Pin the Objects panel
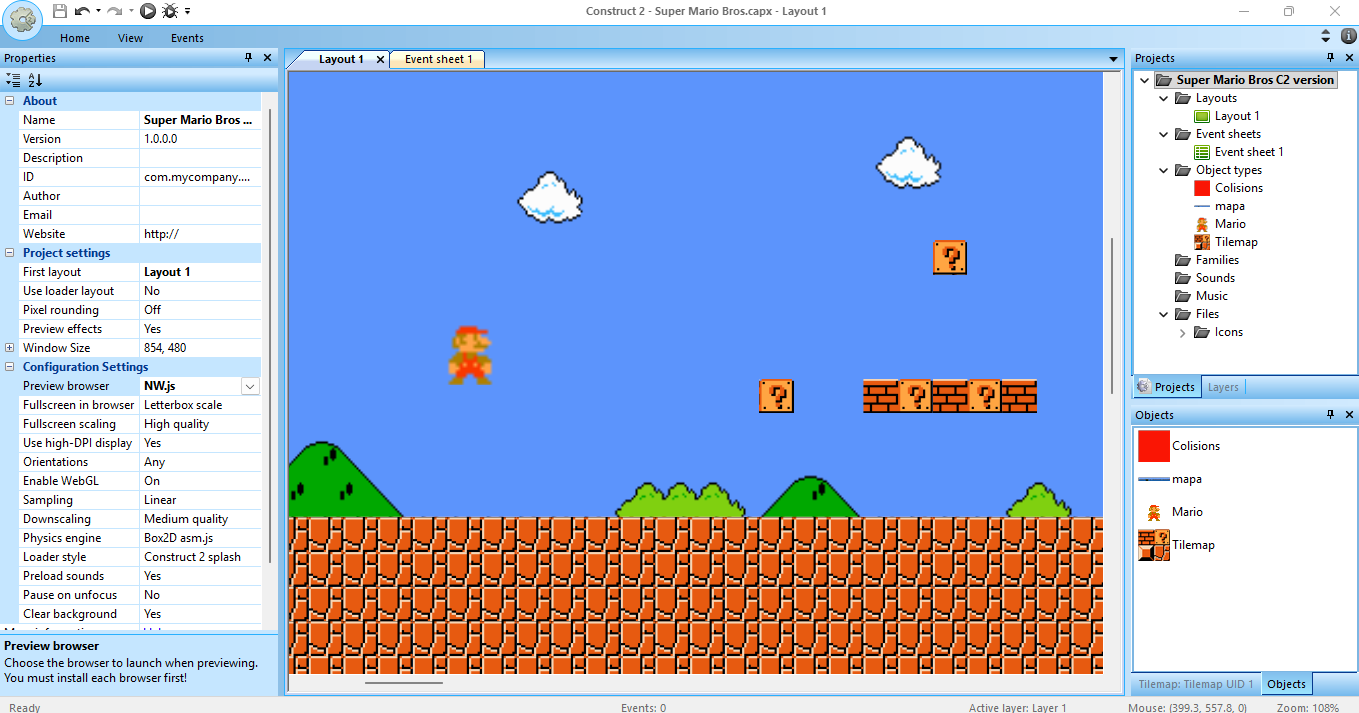 point(1330,415)
